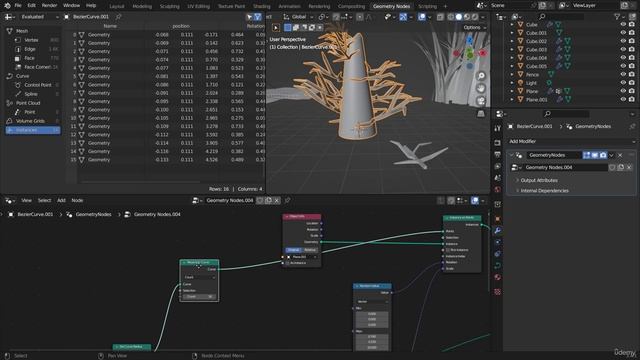Open the Render properties tab icon
The image size is (640, 360).
tap(497, 142)
